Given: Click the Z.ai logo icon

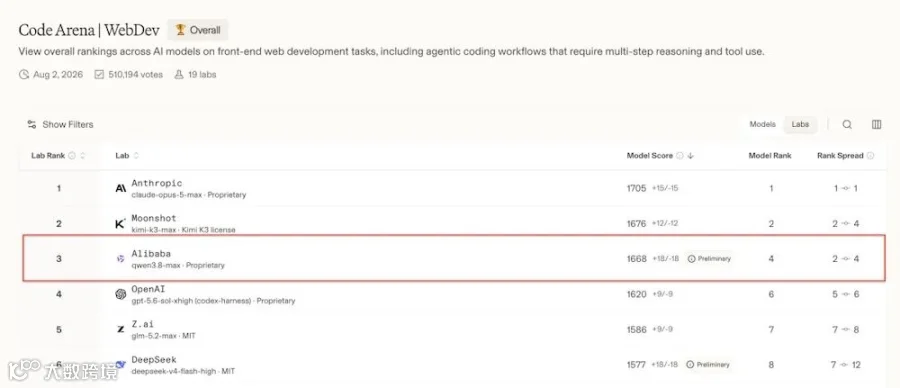Looking at the screenshot, I should point(121,329).
